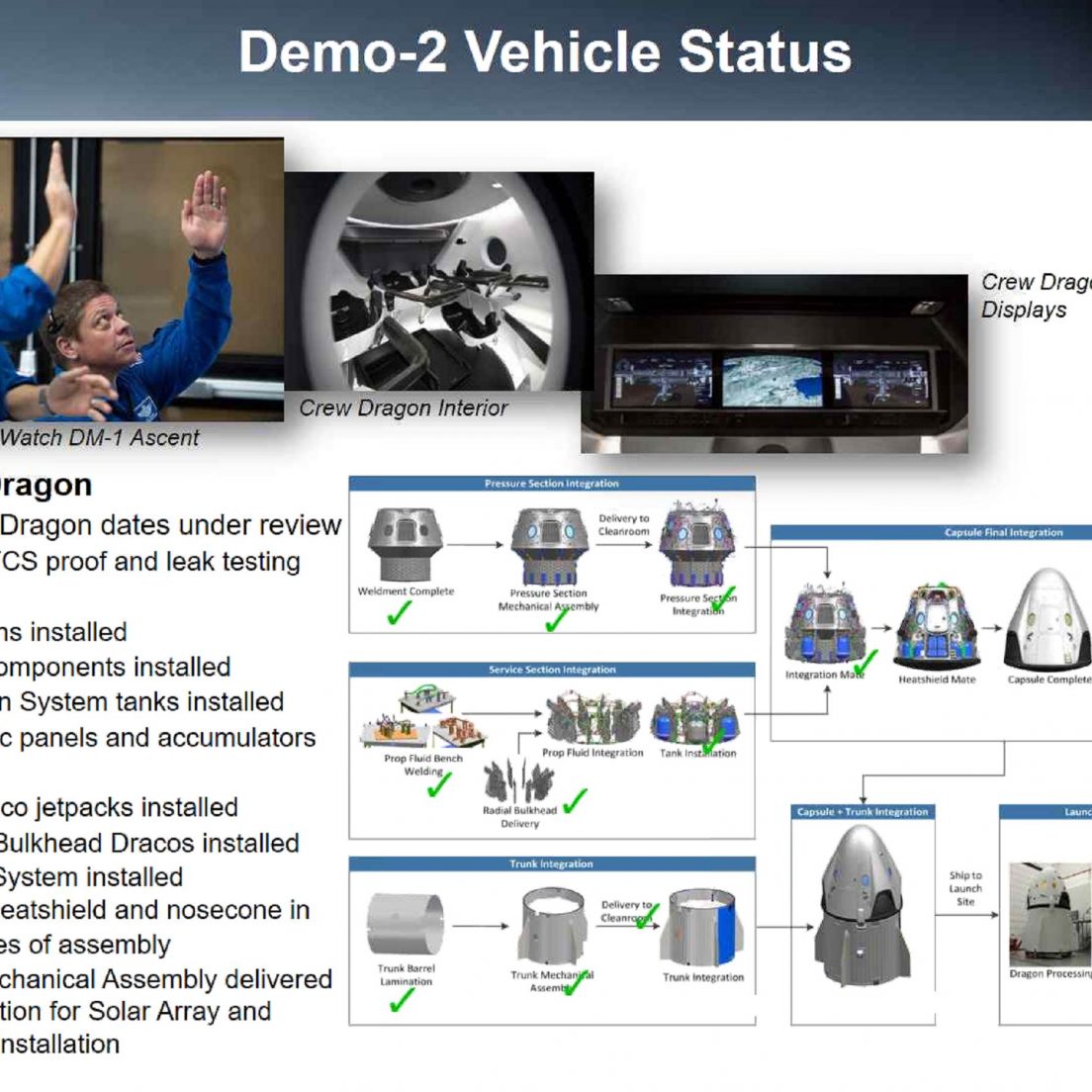This screenshot has height=1092, width=1092.
Task: Click the green checkmark beside Radial Bulkhead Delivery
Action: click(576, 801)
